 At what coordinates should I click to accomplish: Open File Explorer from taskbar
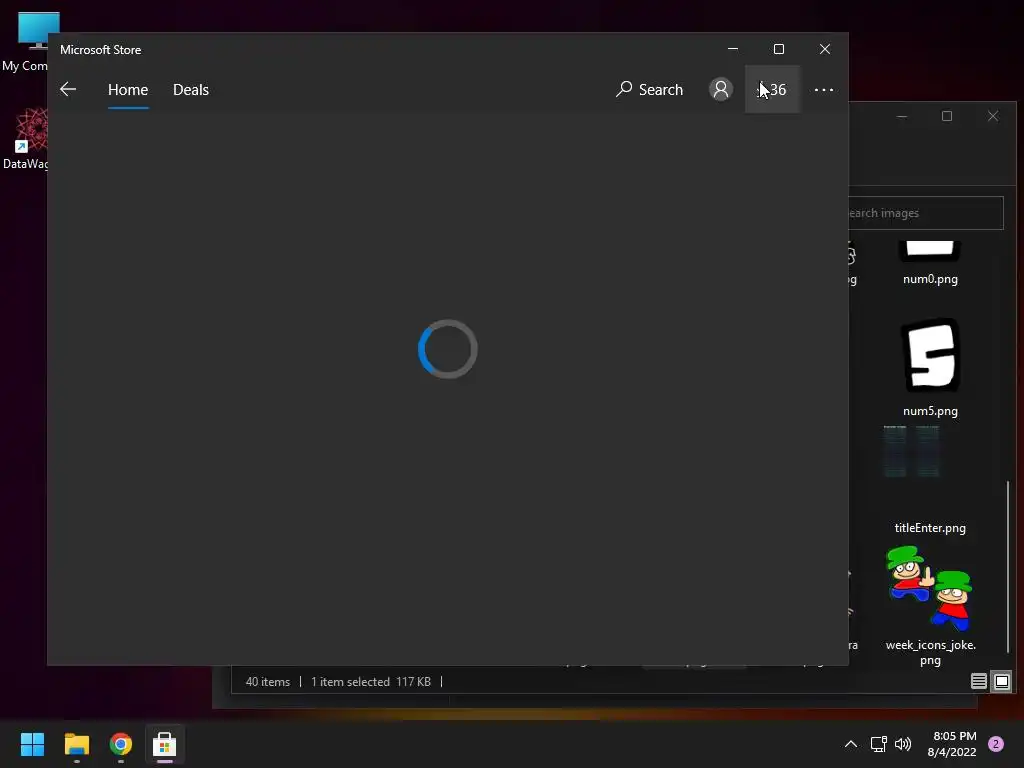(x=76, y=744)
